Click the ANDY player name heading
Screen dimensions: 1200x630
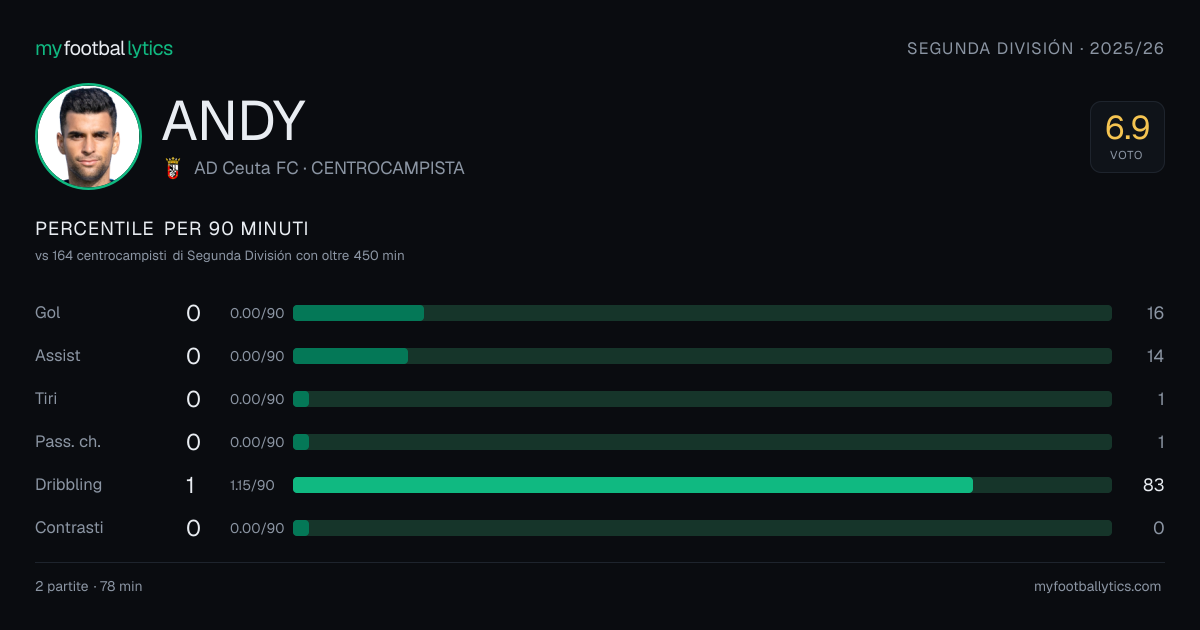coord(233,121)
